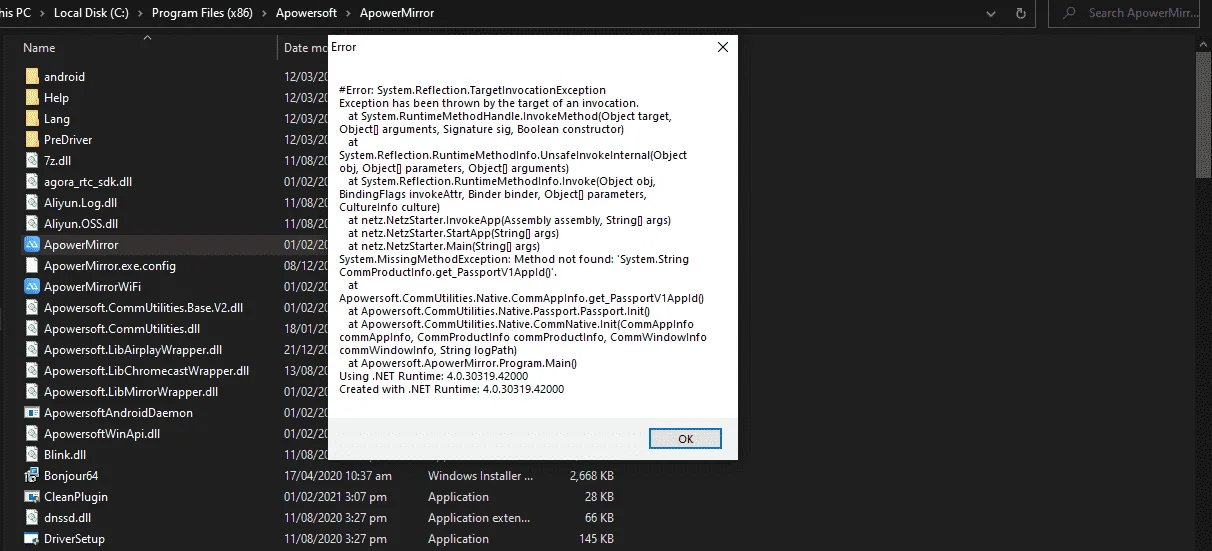Click the 7z.dll file icon
Screen dimensions: 1212x551
pyautogui.click(x=32, y=160)
